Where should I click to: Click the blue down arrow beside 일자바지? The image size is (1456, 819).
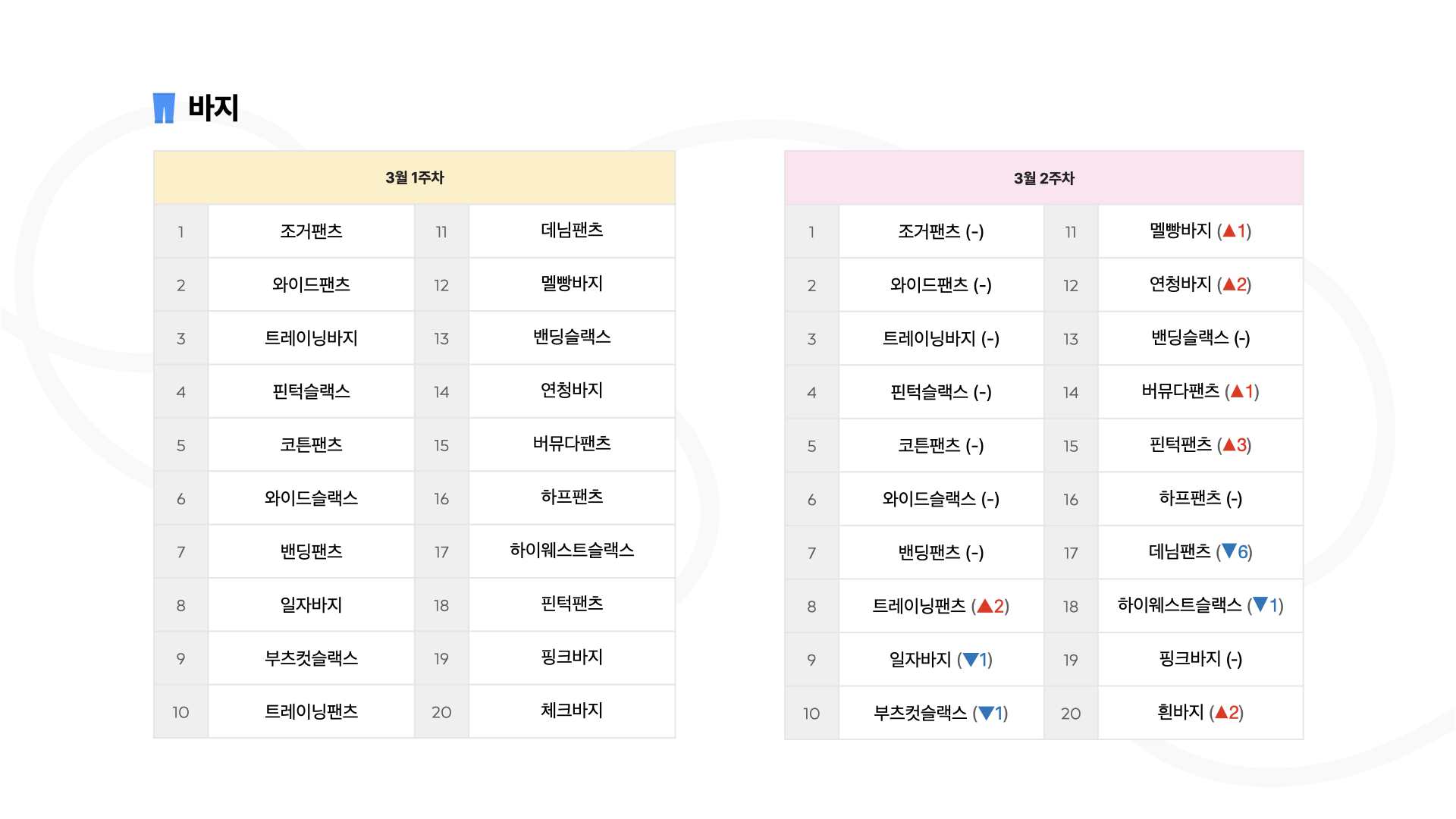coord(970,660)
